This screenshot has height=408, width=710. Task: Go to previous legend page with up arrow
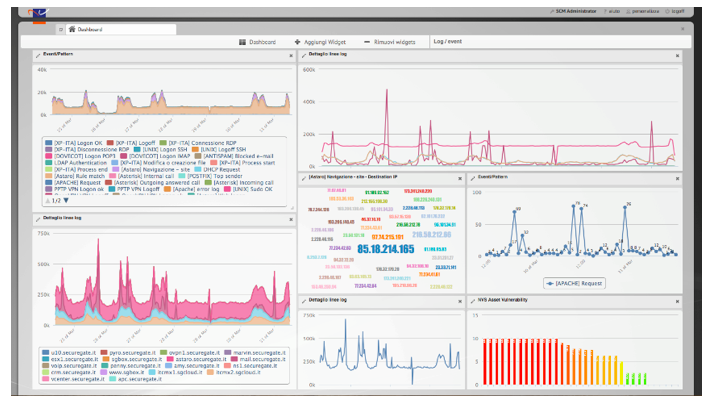[49, 200]
